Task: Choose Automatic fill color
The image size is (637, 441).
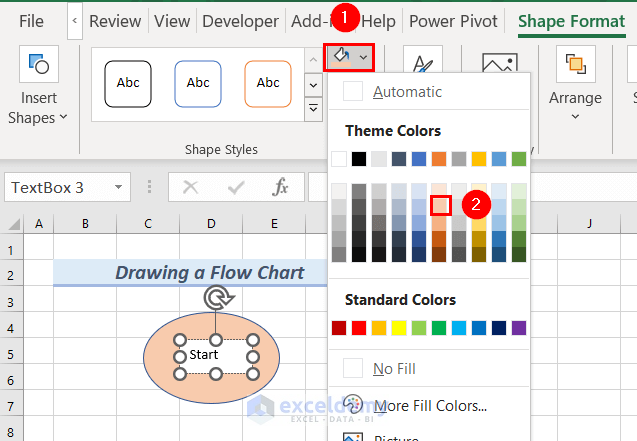Action: (406, 92)
